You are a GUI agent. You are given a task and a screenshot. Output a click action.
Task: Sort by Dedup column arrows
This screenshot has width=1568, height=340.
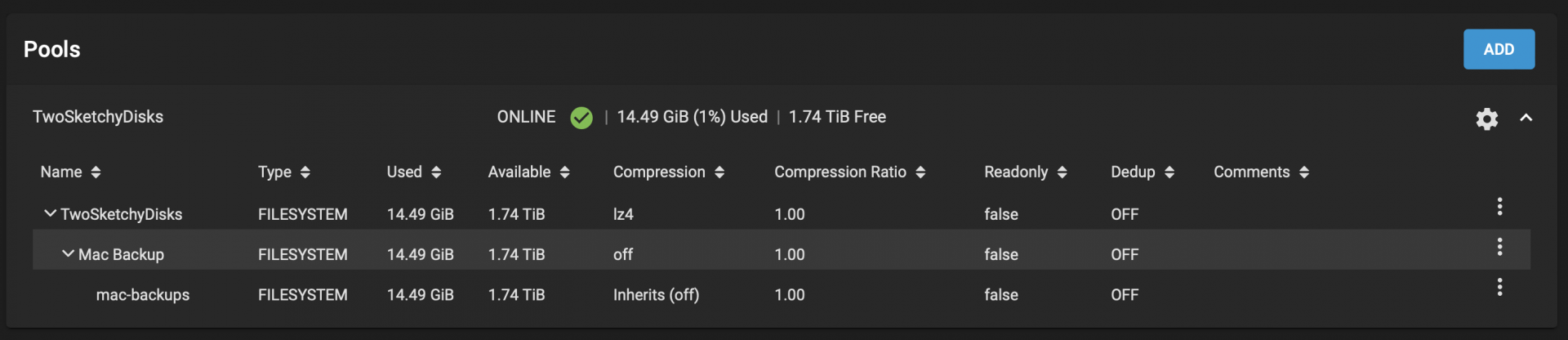click(x=1169, y=172)
